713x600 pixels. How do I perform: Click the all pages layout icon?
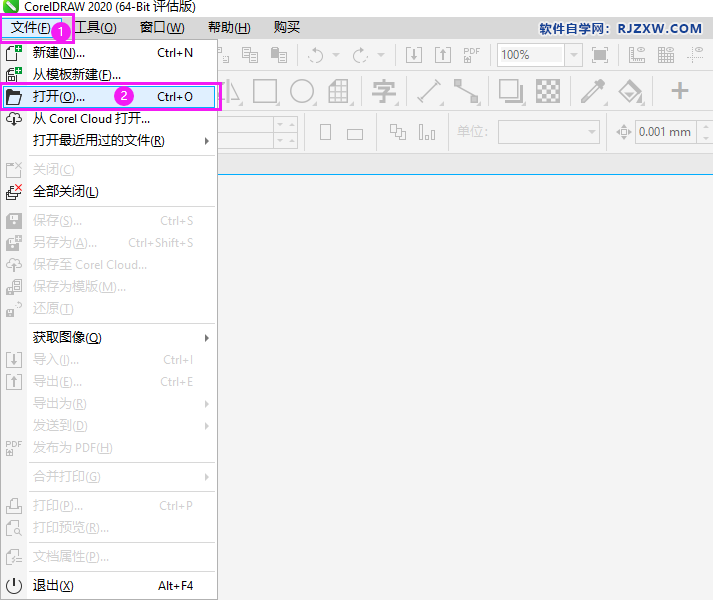pos(398,132)
